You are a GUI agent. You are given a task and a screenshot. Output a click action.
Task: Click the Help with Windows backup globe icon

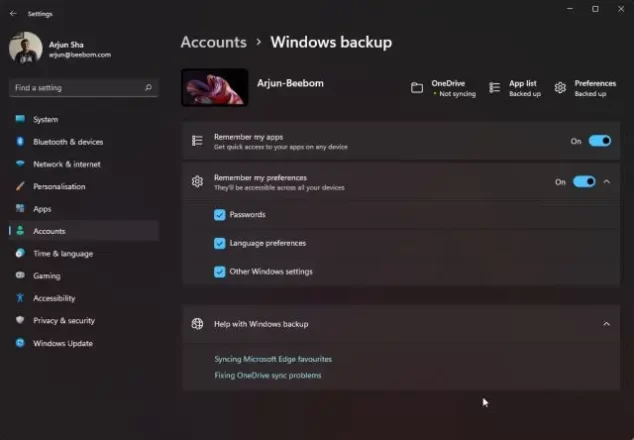pos(197,324)
